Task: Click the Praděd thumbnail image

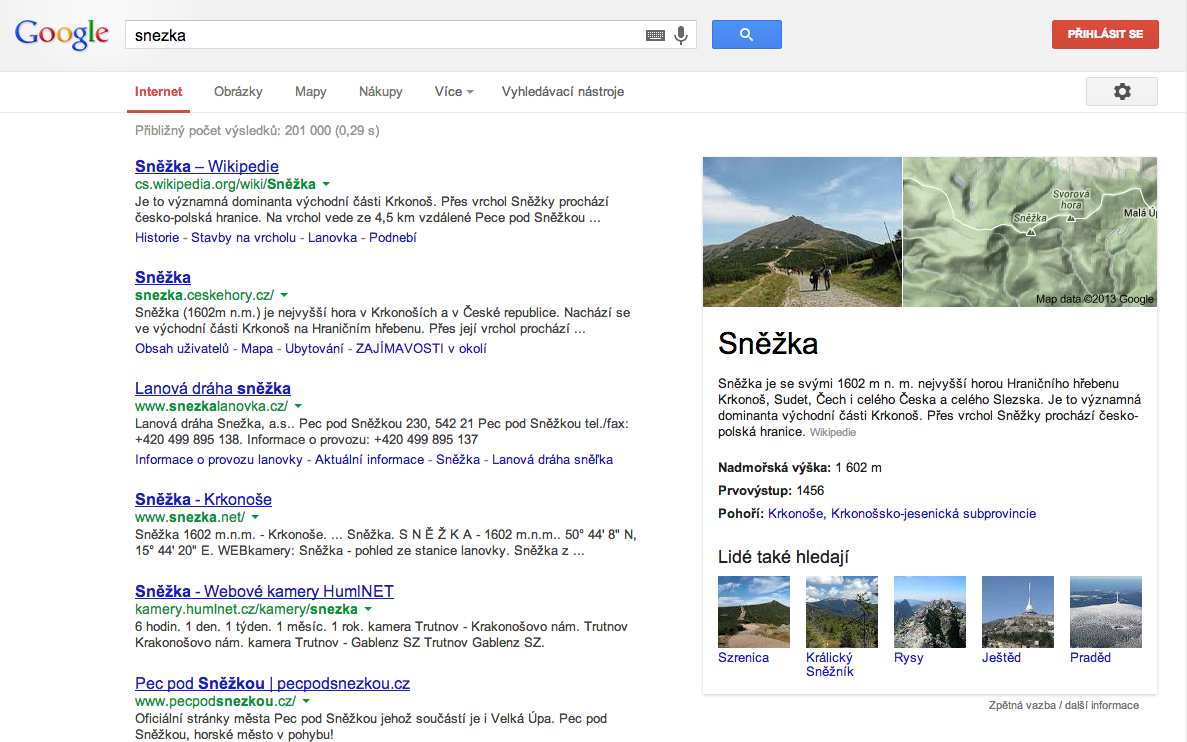Action: click(x=1105, y=612)
